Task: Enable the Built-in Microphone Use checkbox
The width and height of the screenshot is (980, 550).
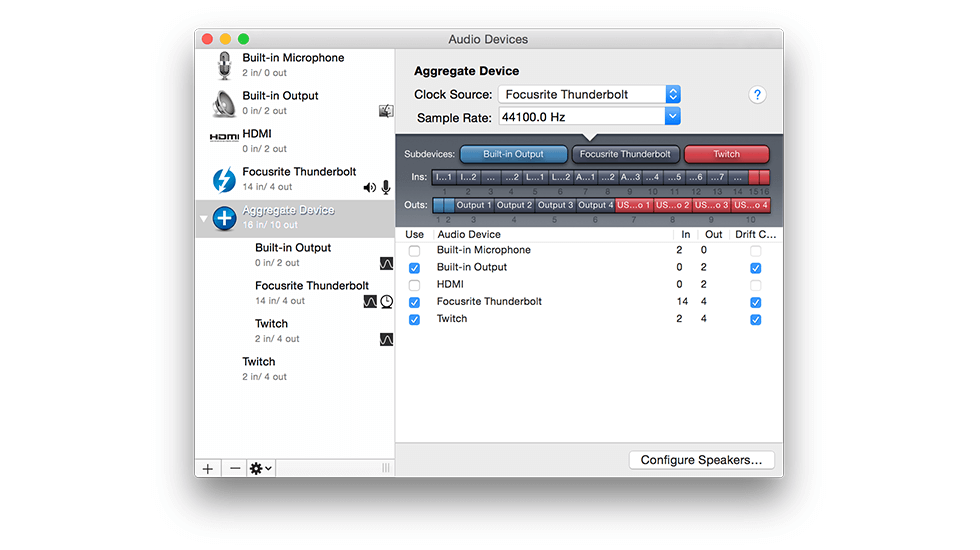Action: coord(414,251)
